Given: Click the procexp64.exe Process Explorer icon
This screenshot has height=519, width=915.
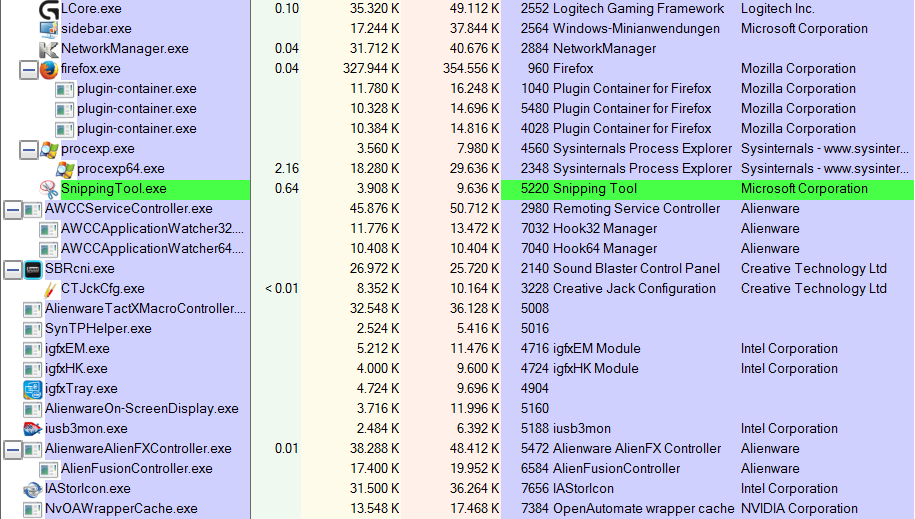Looking at the screenshot, I should [x=64, y=169].
